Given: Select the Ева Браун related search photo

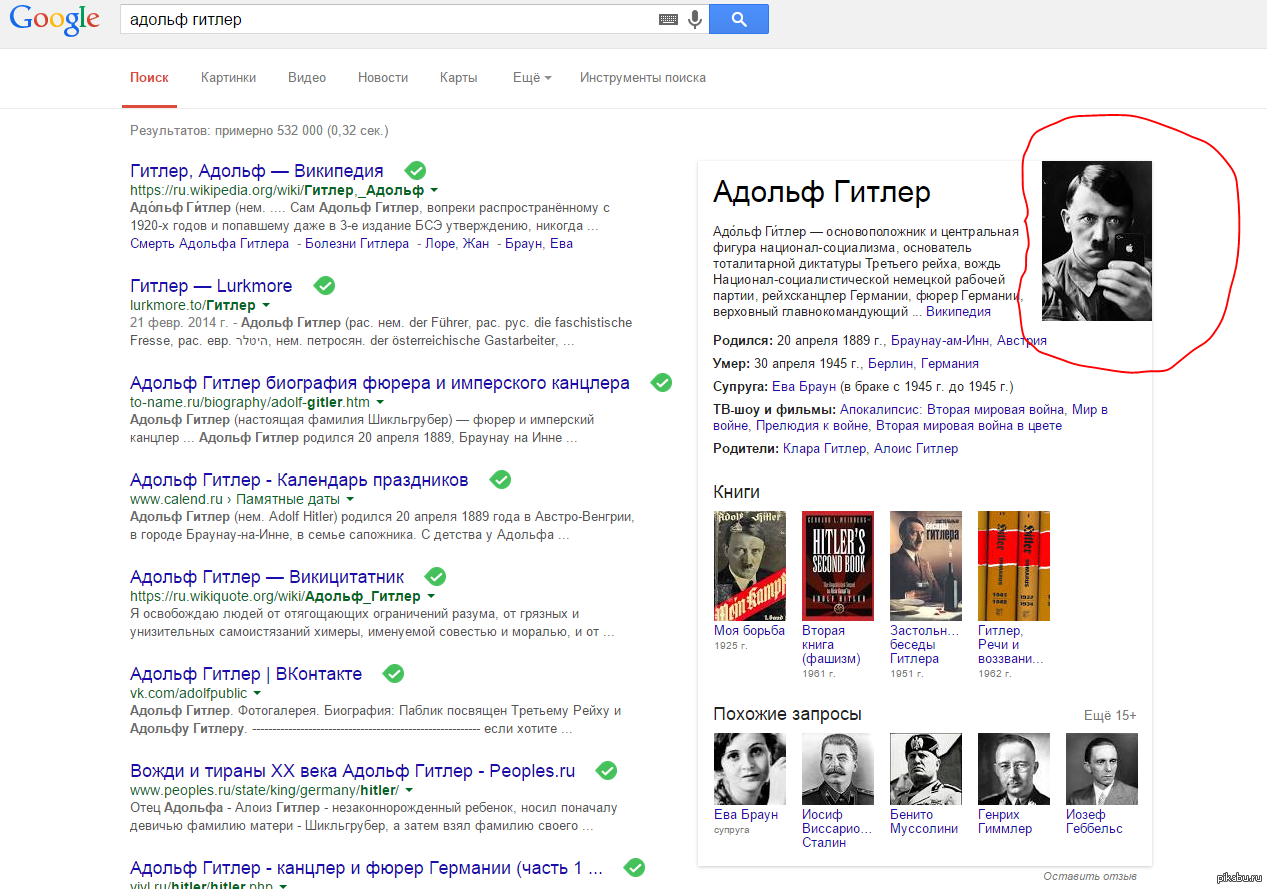Looking at the screenshot, I should click(x=750, y=769).
